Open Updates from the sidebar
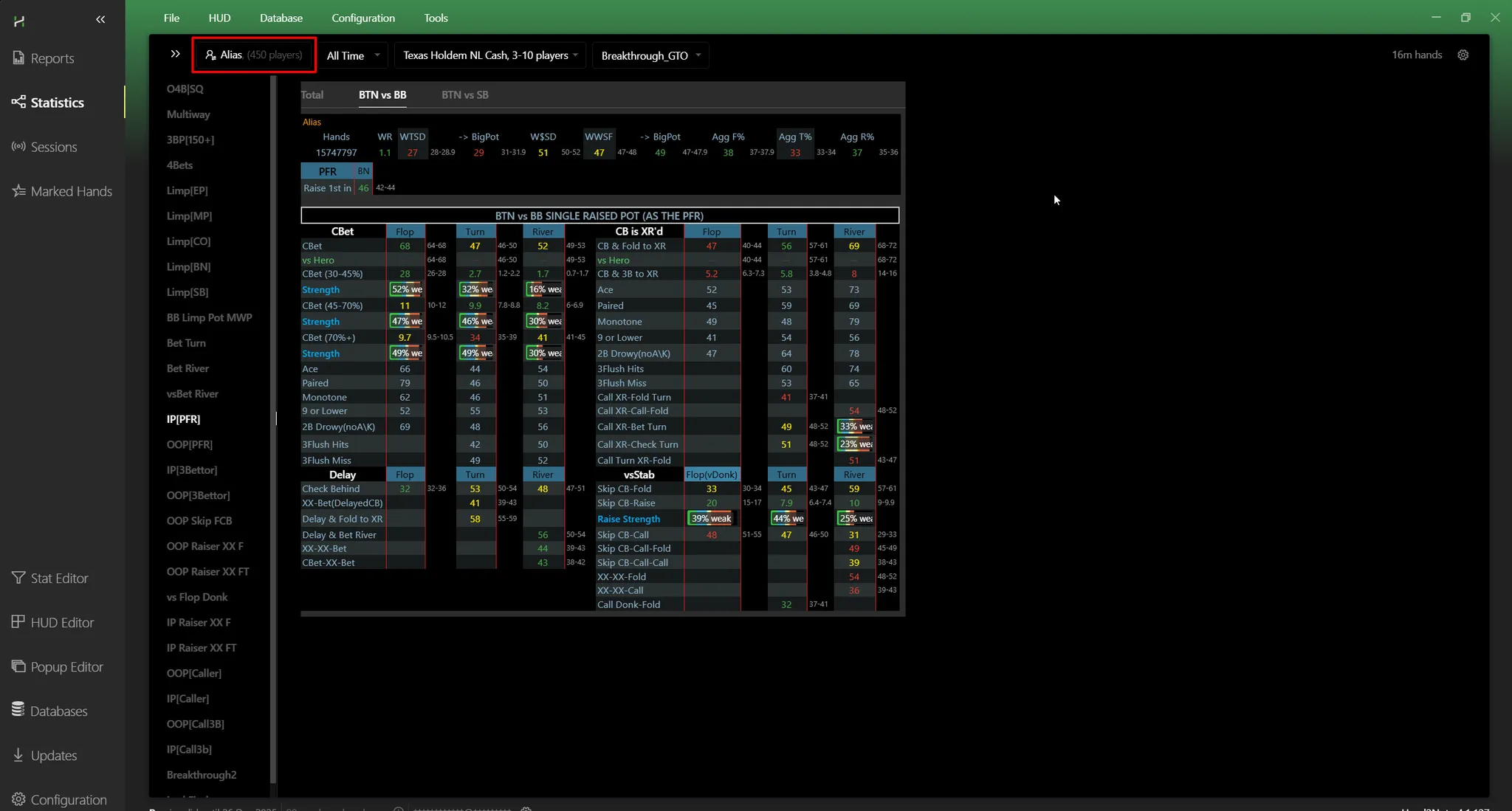Screen dimensions: 1512x811 coord(53,756)
